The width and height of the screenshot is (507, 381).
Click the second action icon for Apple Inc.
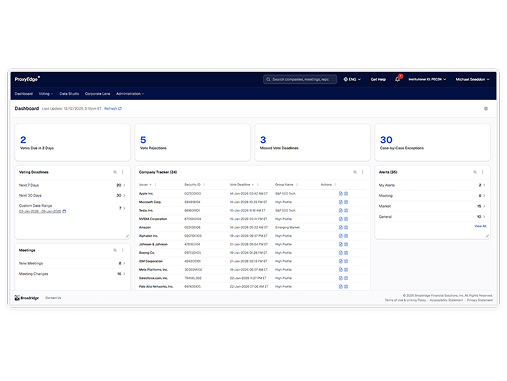(346, 194)
